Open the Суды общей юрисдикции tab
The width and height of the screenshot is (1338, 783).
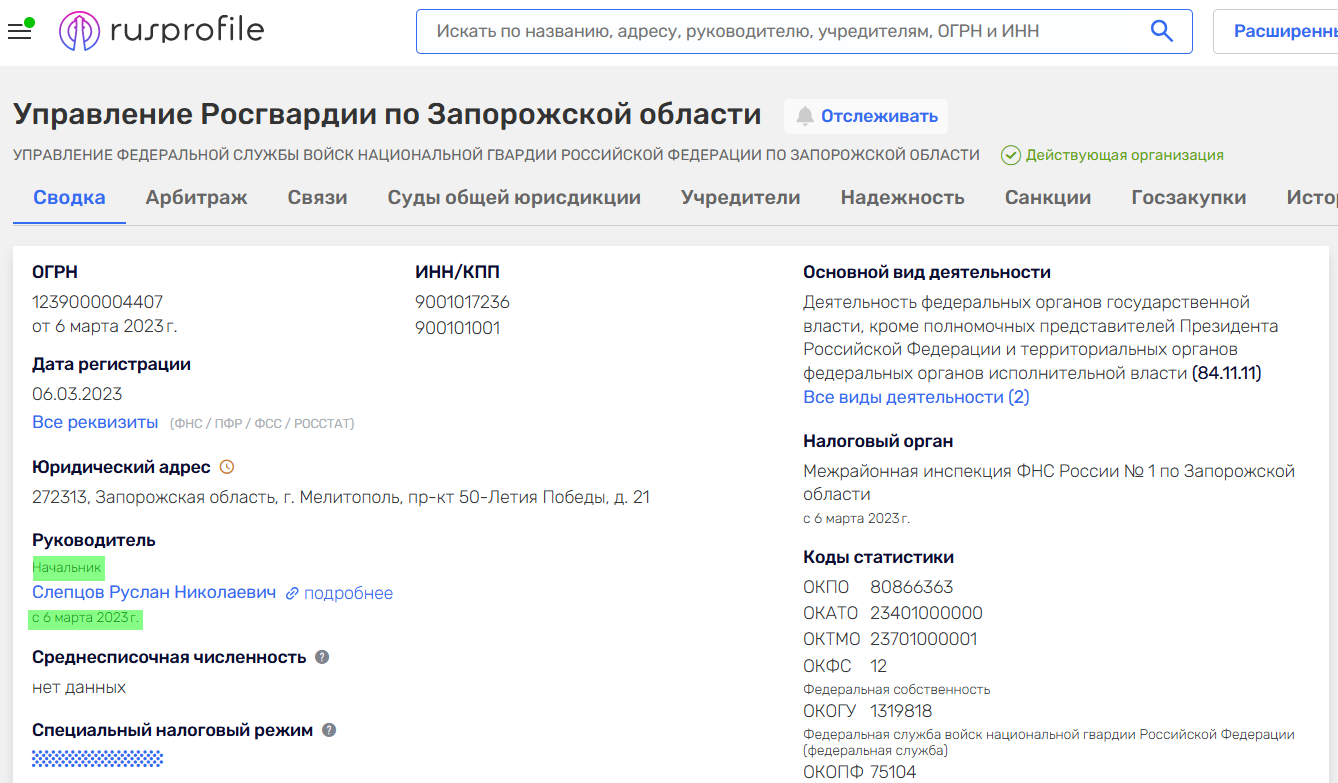(514, 197)
